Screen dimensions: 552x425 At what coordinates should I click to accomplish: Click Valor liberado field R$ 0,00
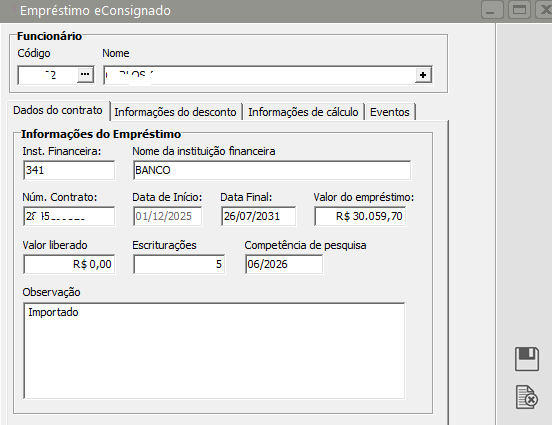pos(69,264)
